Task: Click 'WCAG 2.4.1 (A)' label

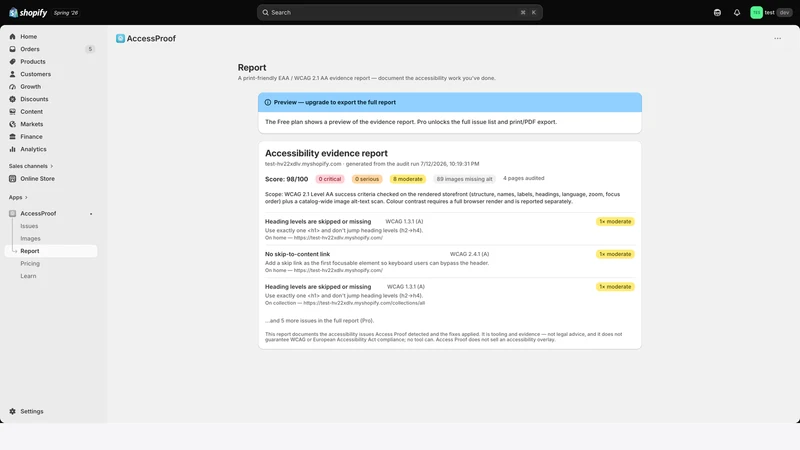Action: tap(469, 254)
